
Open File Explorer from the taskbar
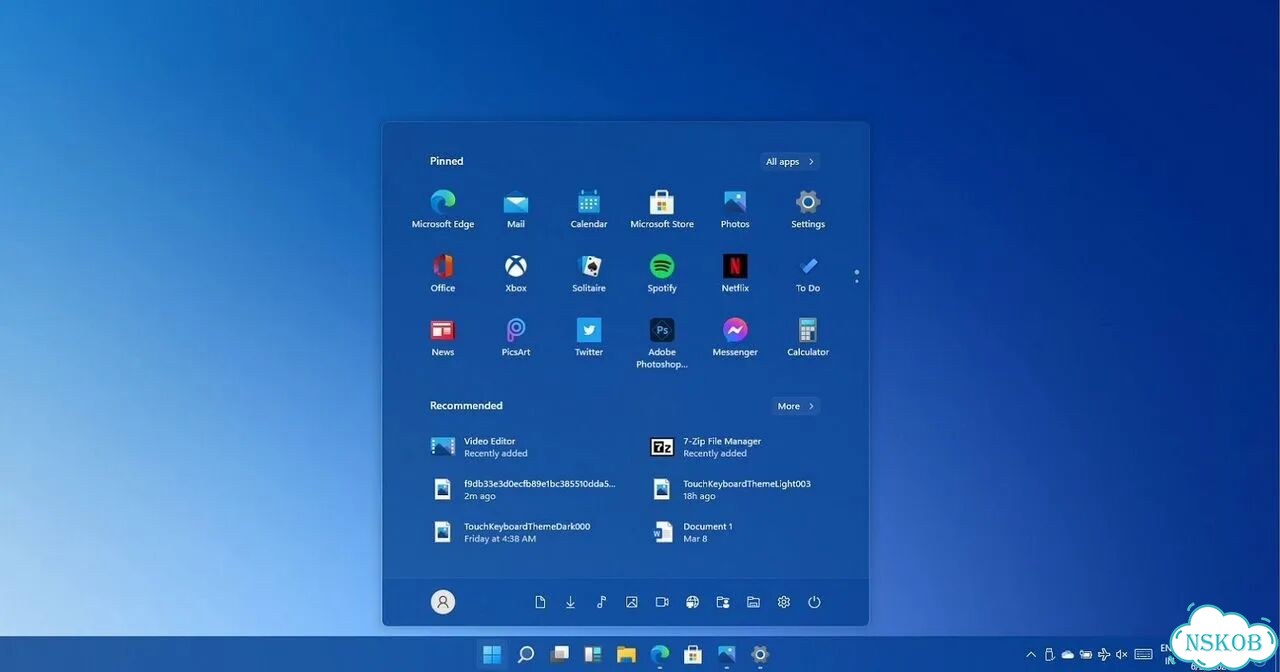(x=626, y=655)
